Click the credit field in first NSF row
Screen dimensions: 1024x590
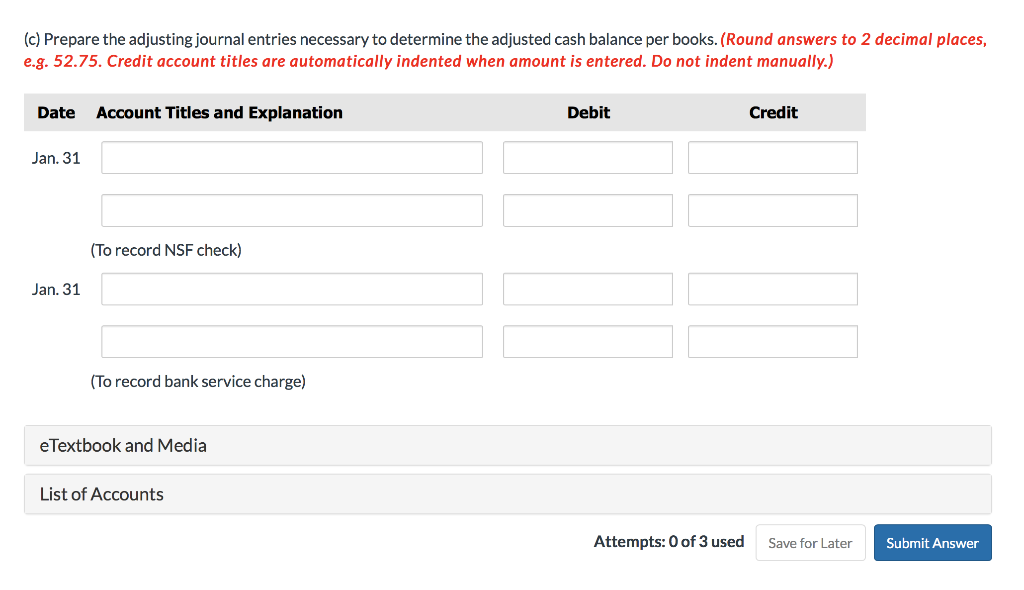coord(772,157)
